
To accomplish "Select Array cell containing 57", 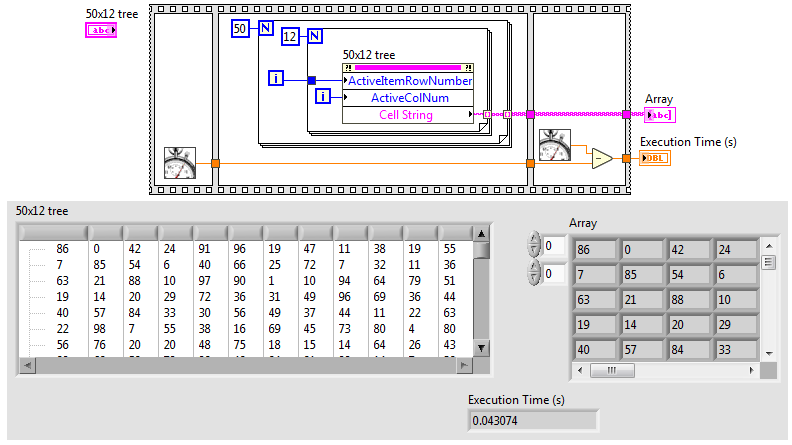I will [x=642, y=350].
